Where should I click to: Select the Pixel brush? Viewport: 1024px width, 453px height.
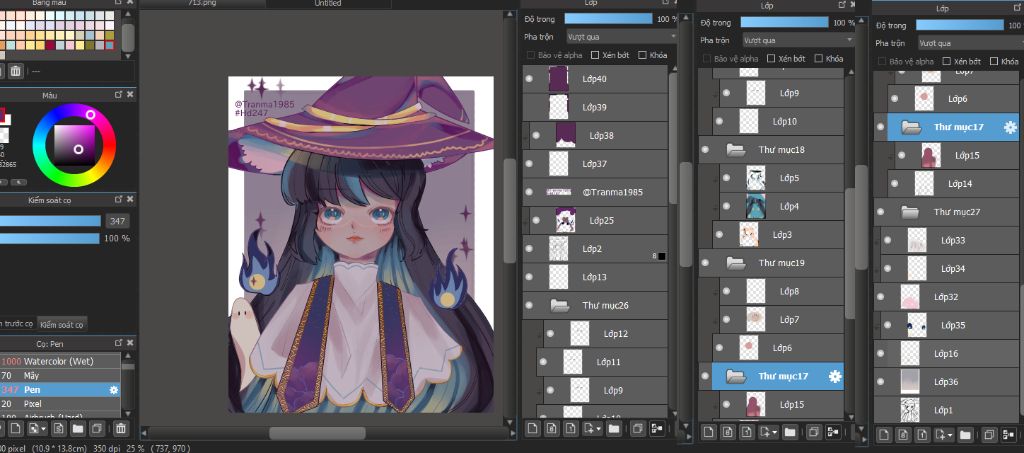tap(60, 404)
